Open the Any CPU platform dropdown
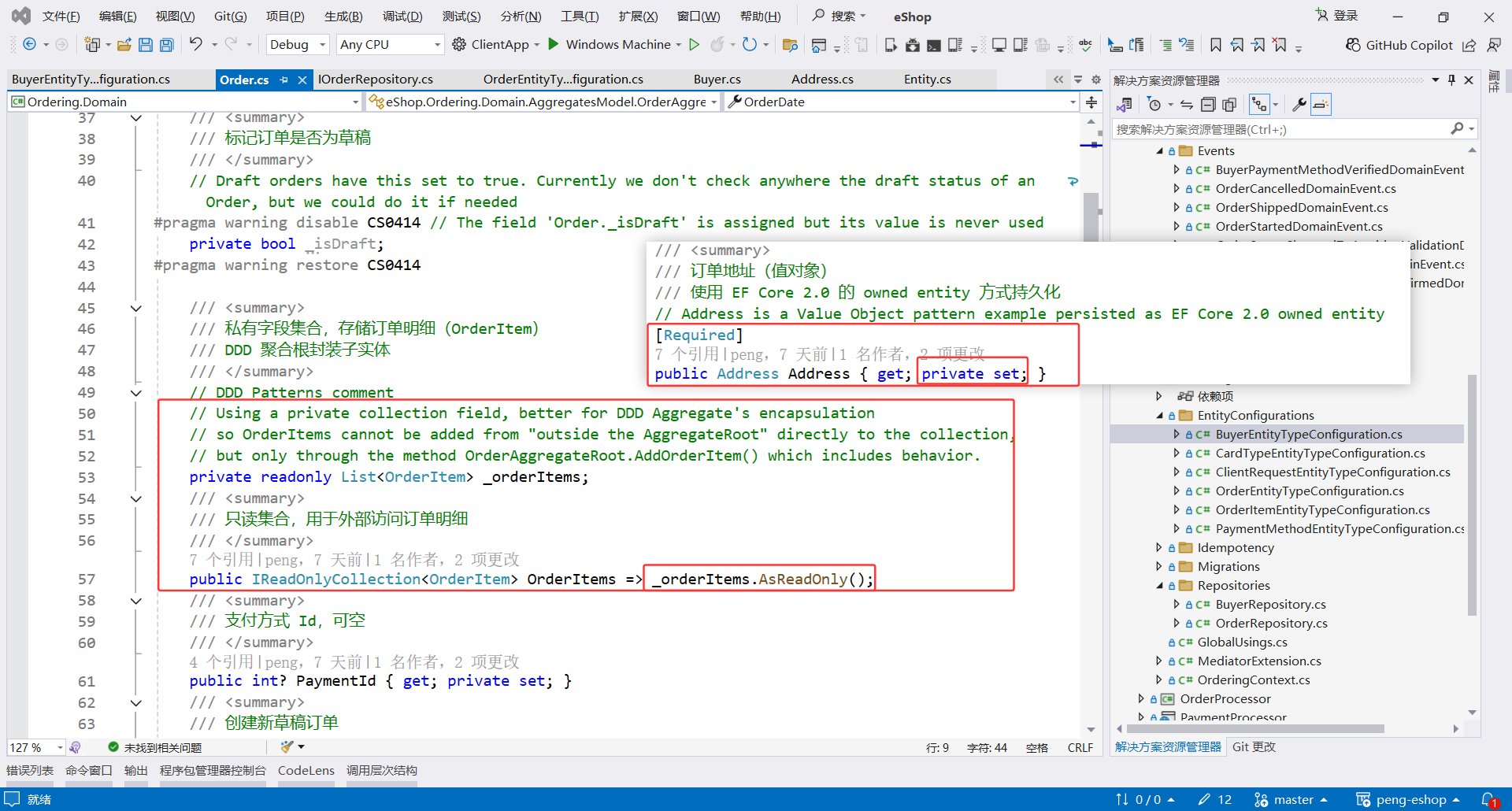Screen dimensions: 1512x811 pos(390,45)
